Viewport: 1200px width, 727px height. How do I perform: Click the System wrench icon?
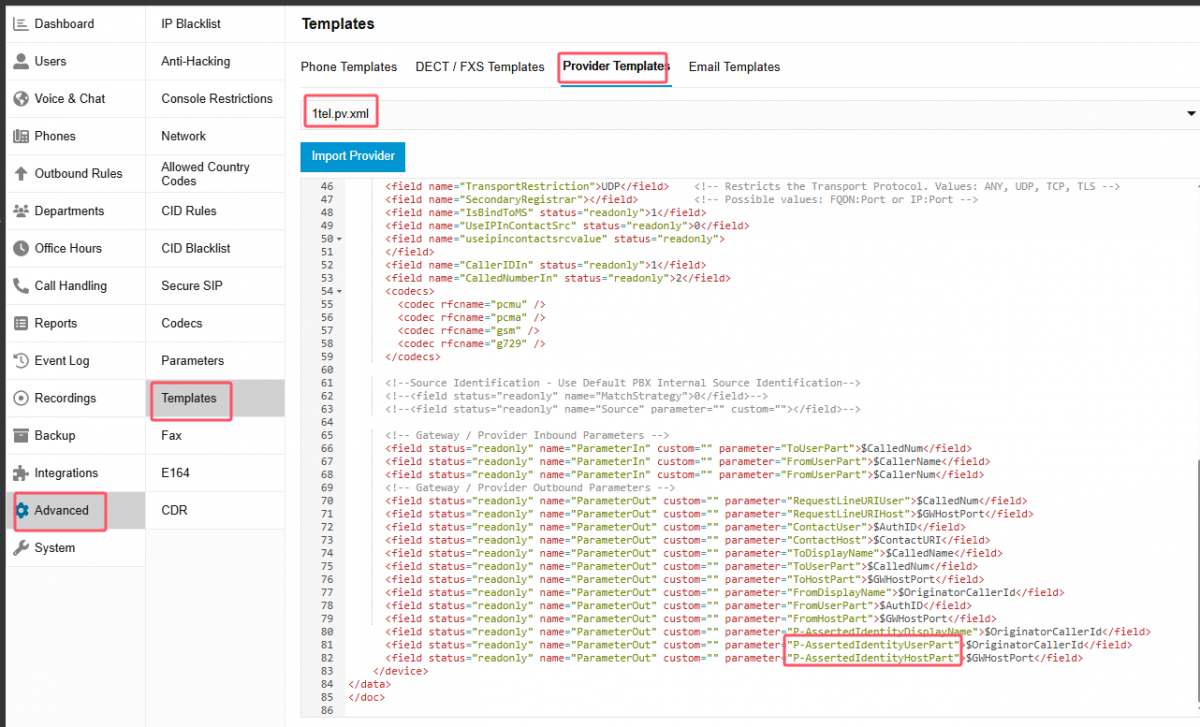[x=21, y=548]
